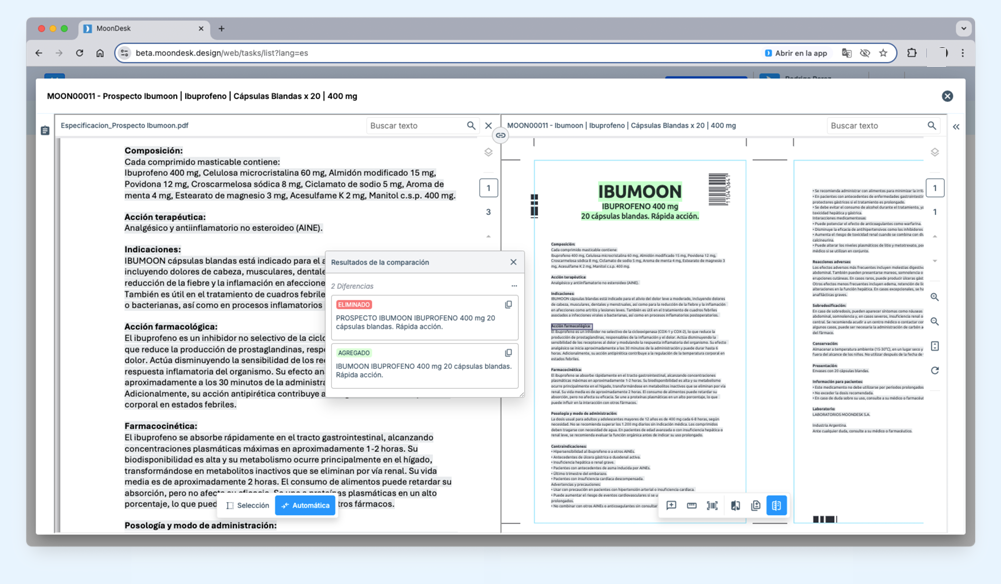Click the add comment icon in bottom toolbar
This screenshot has height=584, width=1001.
[671, 506]
